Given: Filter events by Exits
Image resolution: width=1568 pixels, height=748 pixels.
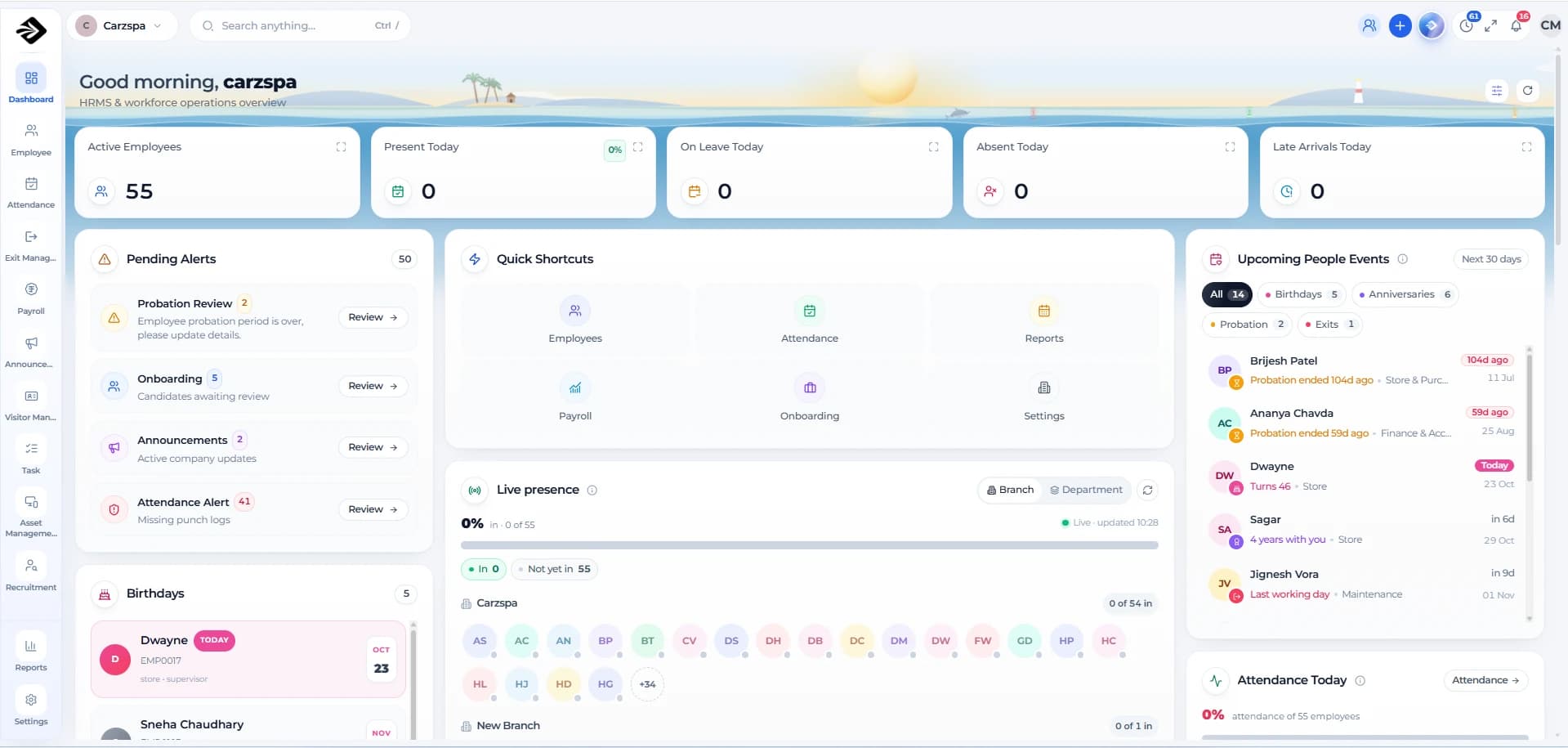Looking at the screenshot, I should pyautogui.click(x=1330, y=325).
